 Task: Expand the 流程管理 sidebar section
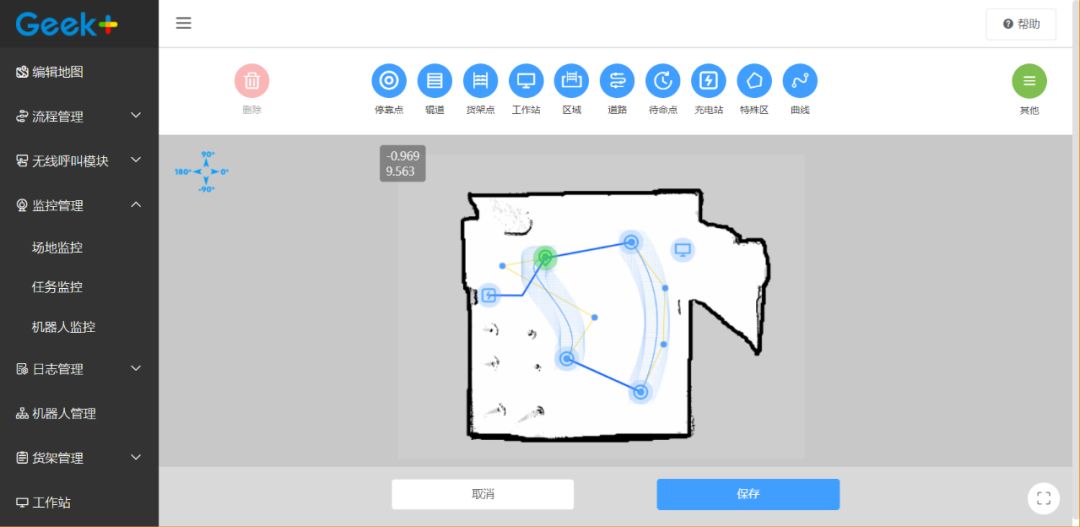coord(79,116)
